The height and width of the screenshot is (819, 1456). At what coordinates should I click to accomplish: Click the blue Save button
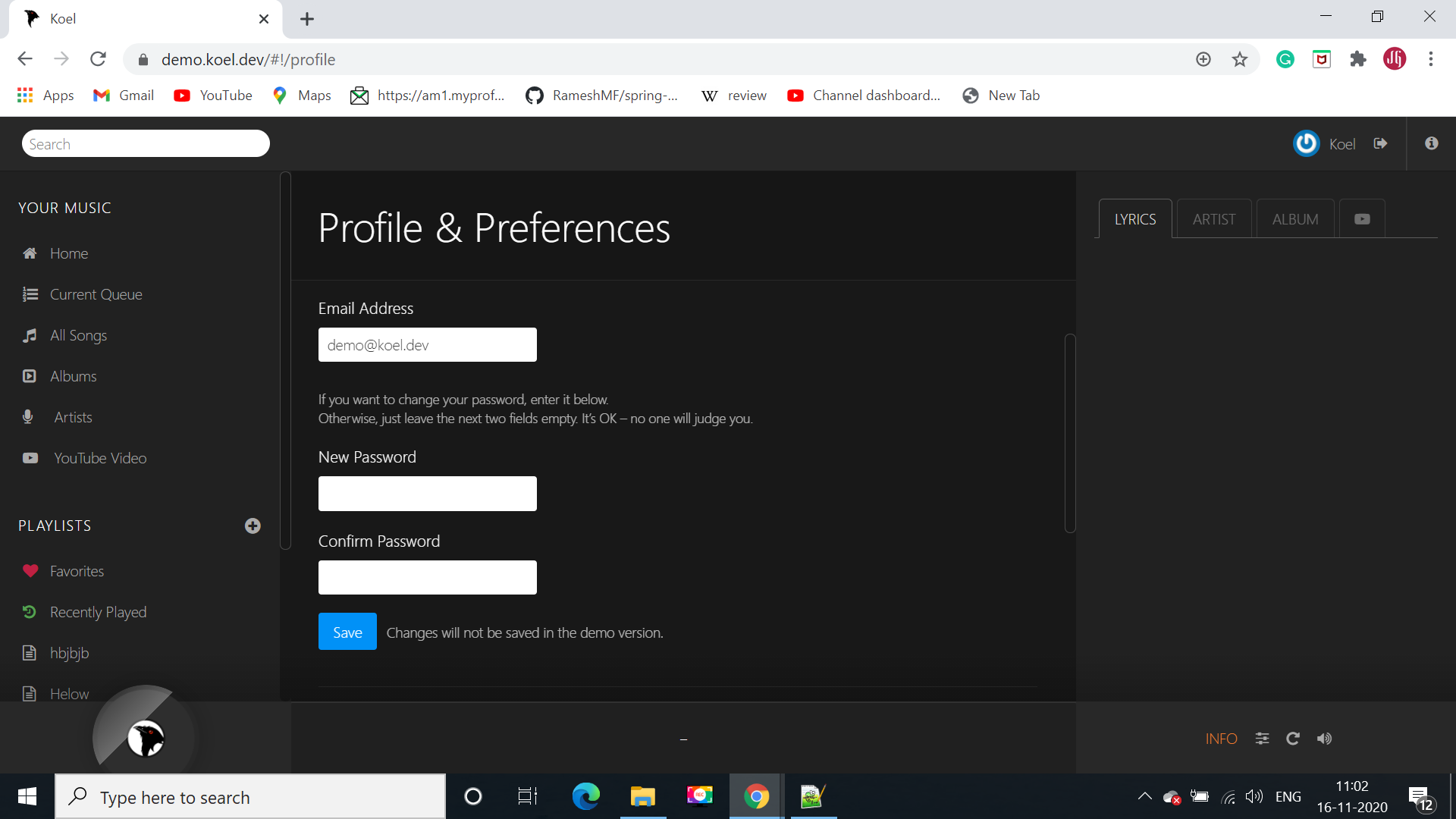[x=347, y=632]
